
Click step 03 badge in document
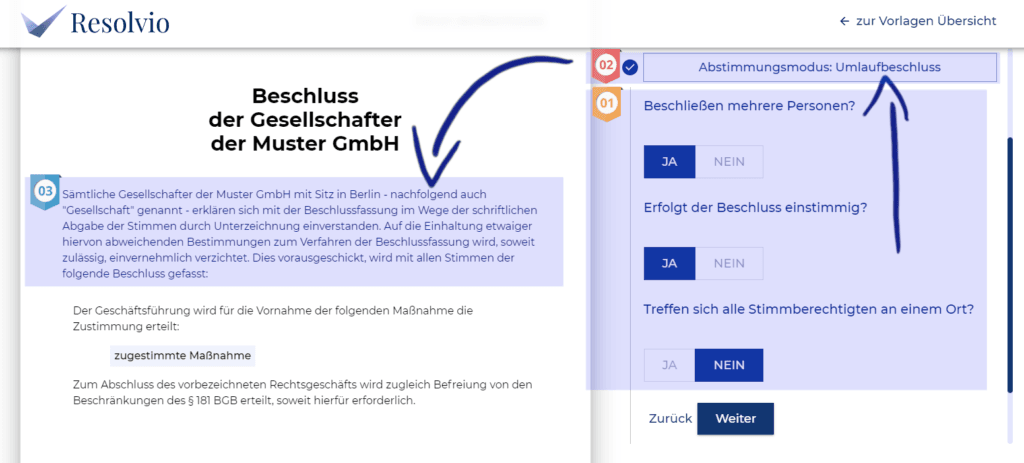tap(45, 192)
